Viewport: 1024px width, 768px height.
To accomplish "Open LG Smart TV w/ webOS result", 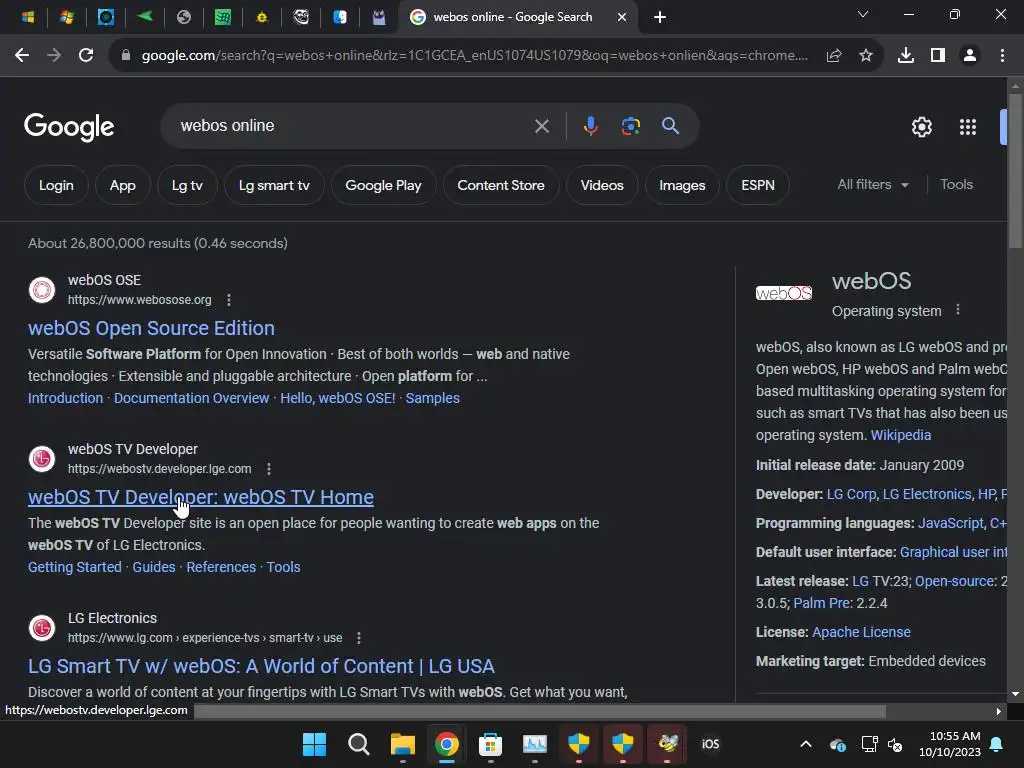I will coord(261,666).
